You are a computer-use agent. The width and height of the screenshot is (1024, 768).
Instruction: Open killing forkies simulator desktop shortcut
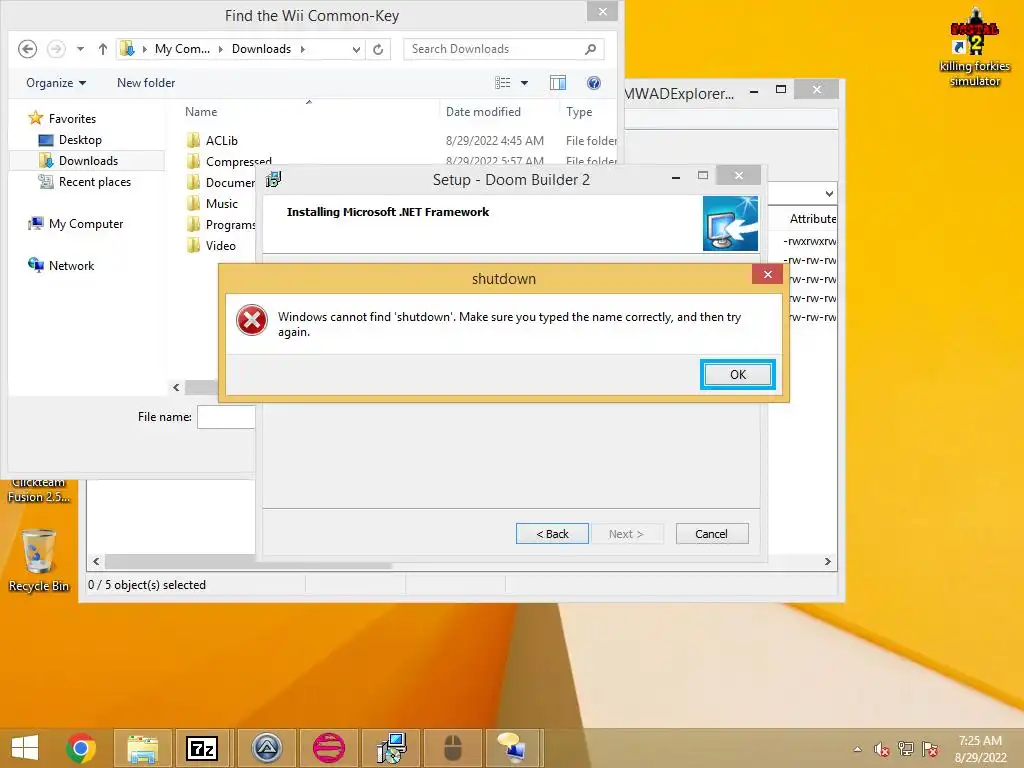(974, 47)
